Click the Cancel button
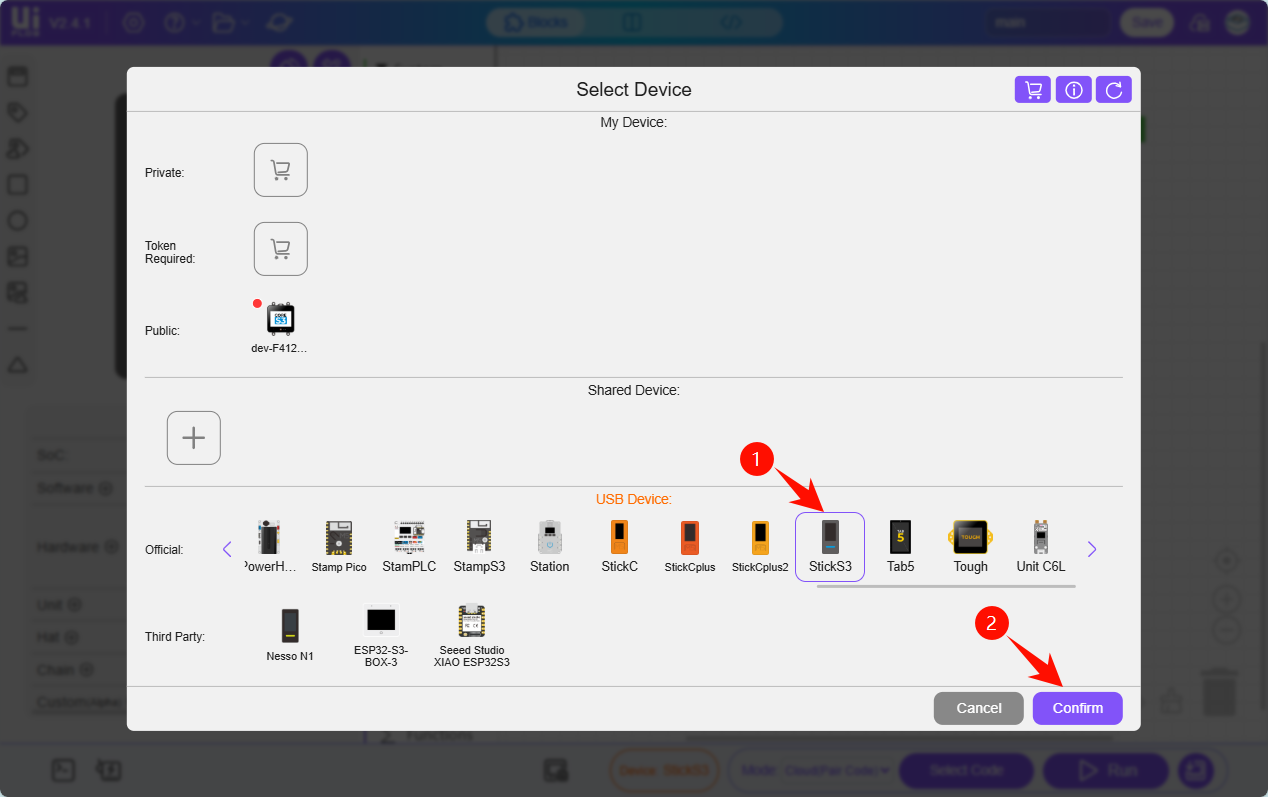Viewport: 1268px width, 797px height. click(x=978, y=708)
